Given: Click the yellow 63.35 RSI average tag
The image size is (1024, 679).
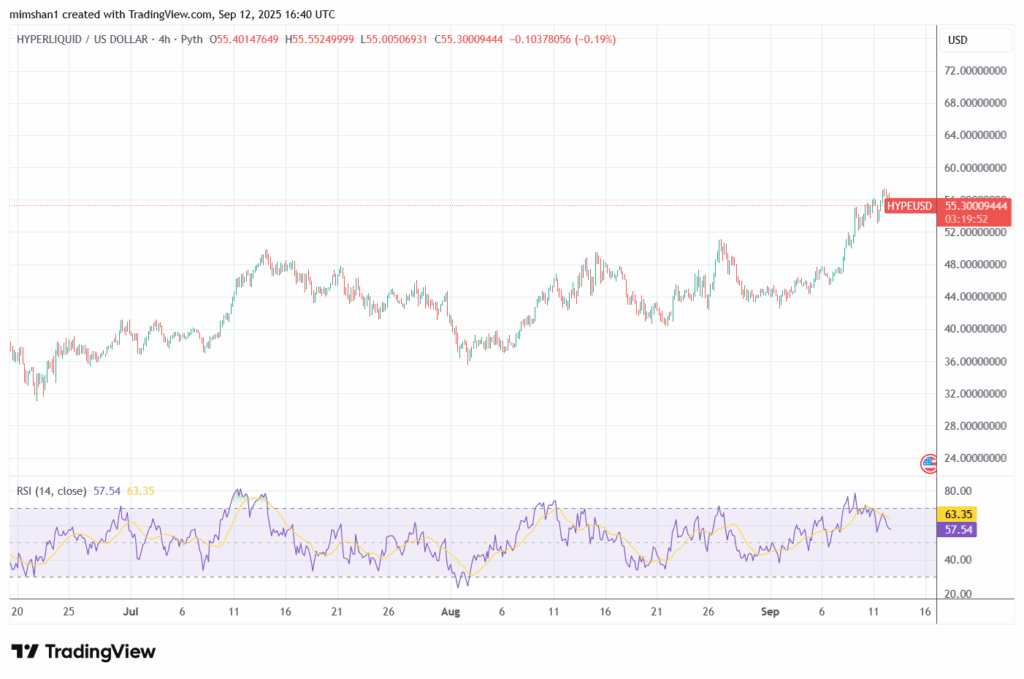Looking at the screenshot, I should pos(958,514).
